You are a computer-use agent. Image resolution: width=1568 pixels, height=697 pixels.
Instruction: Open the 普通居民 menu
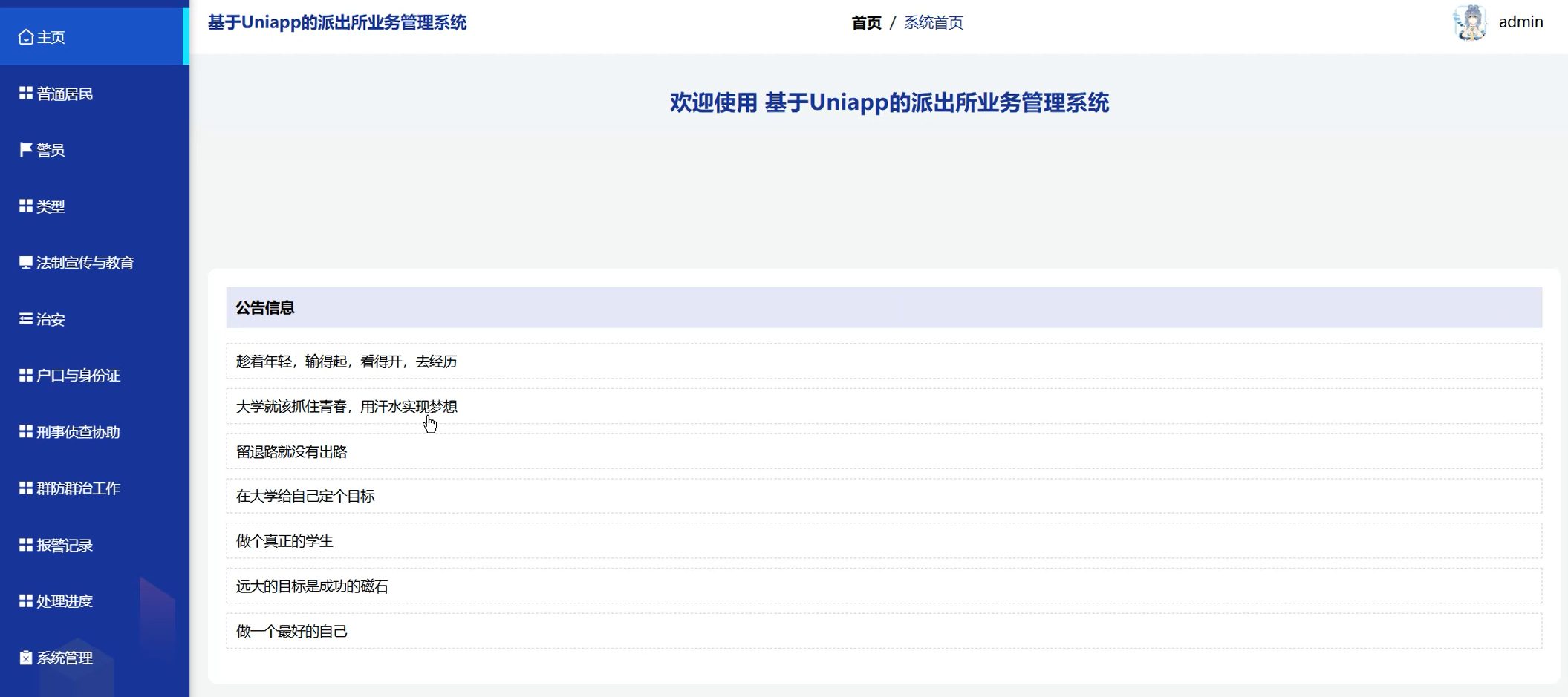click(94, 94)
